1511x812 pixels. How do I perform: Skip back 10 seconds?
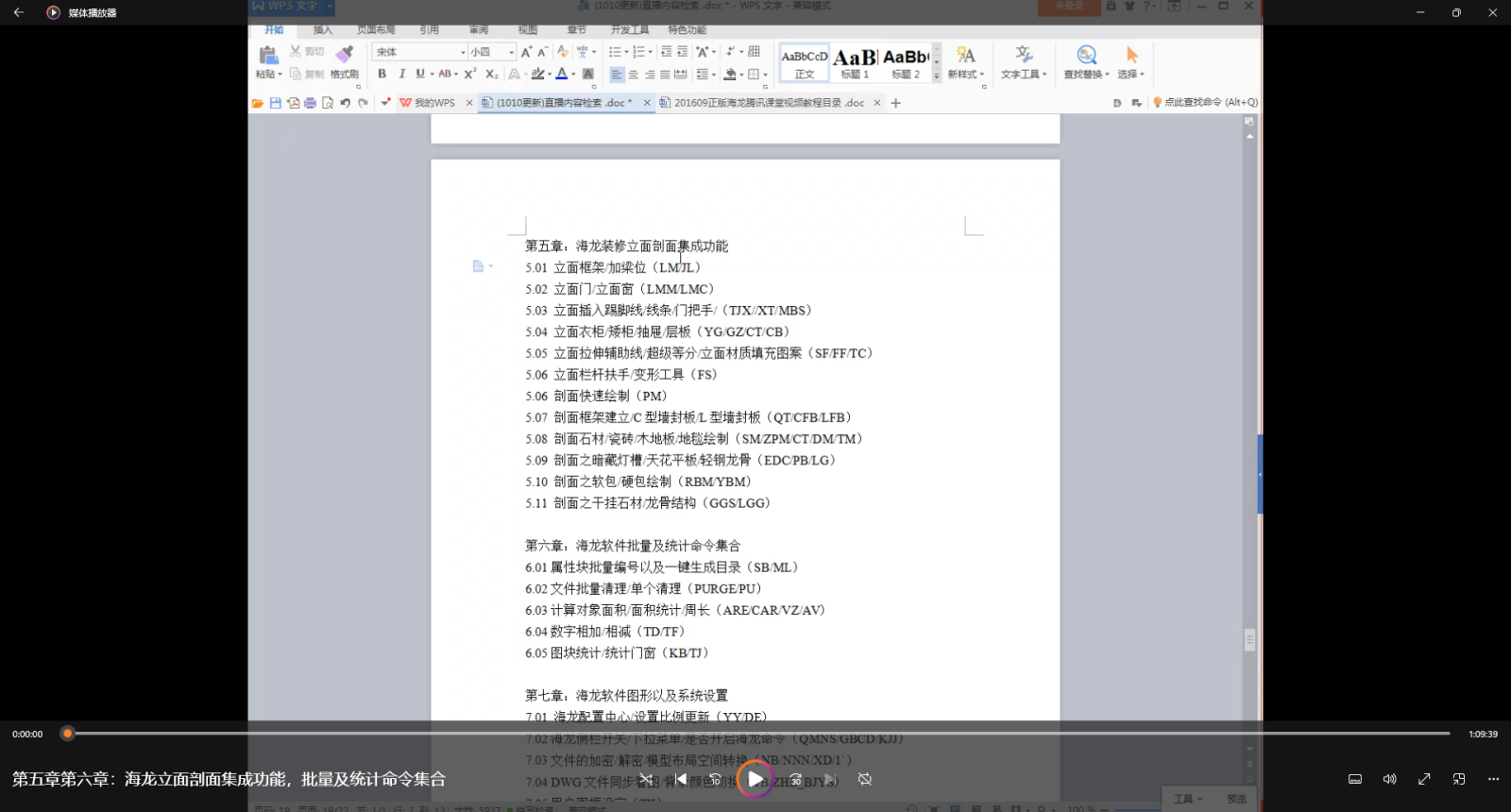pyautogui.click(x=716, y=779)
